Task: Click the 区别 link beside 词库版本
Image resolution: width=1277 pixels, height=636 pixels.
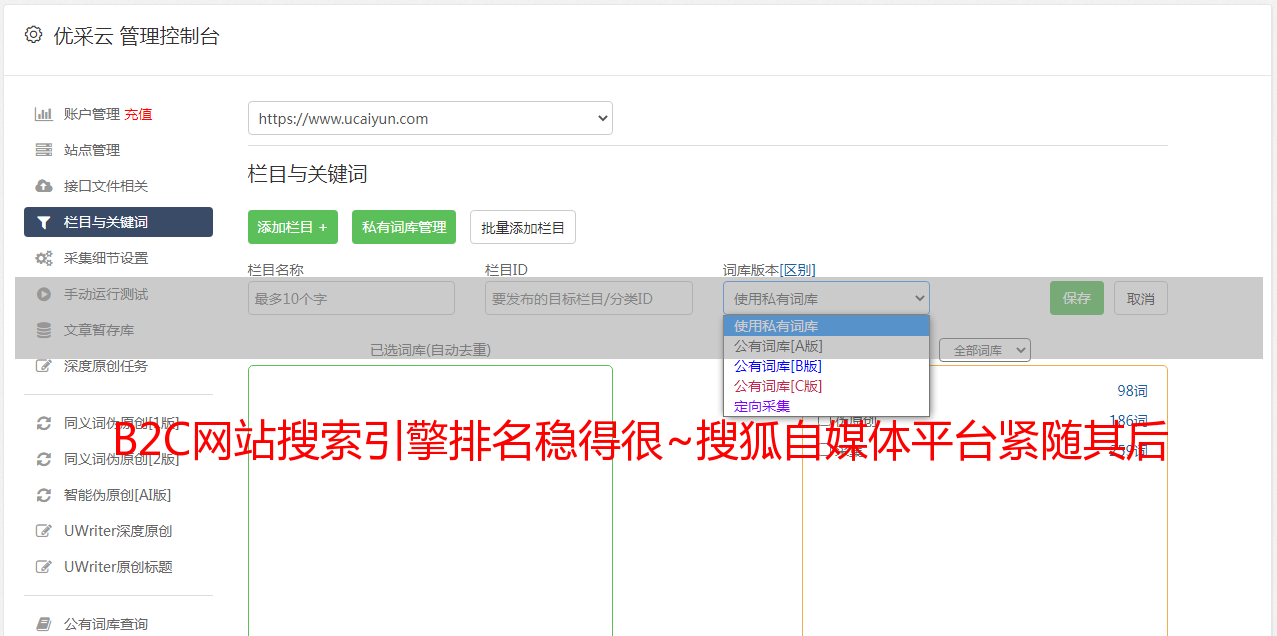Action: (x=798, y=270)
